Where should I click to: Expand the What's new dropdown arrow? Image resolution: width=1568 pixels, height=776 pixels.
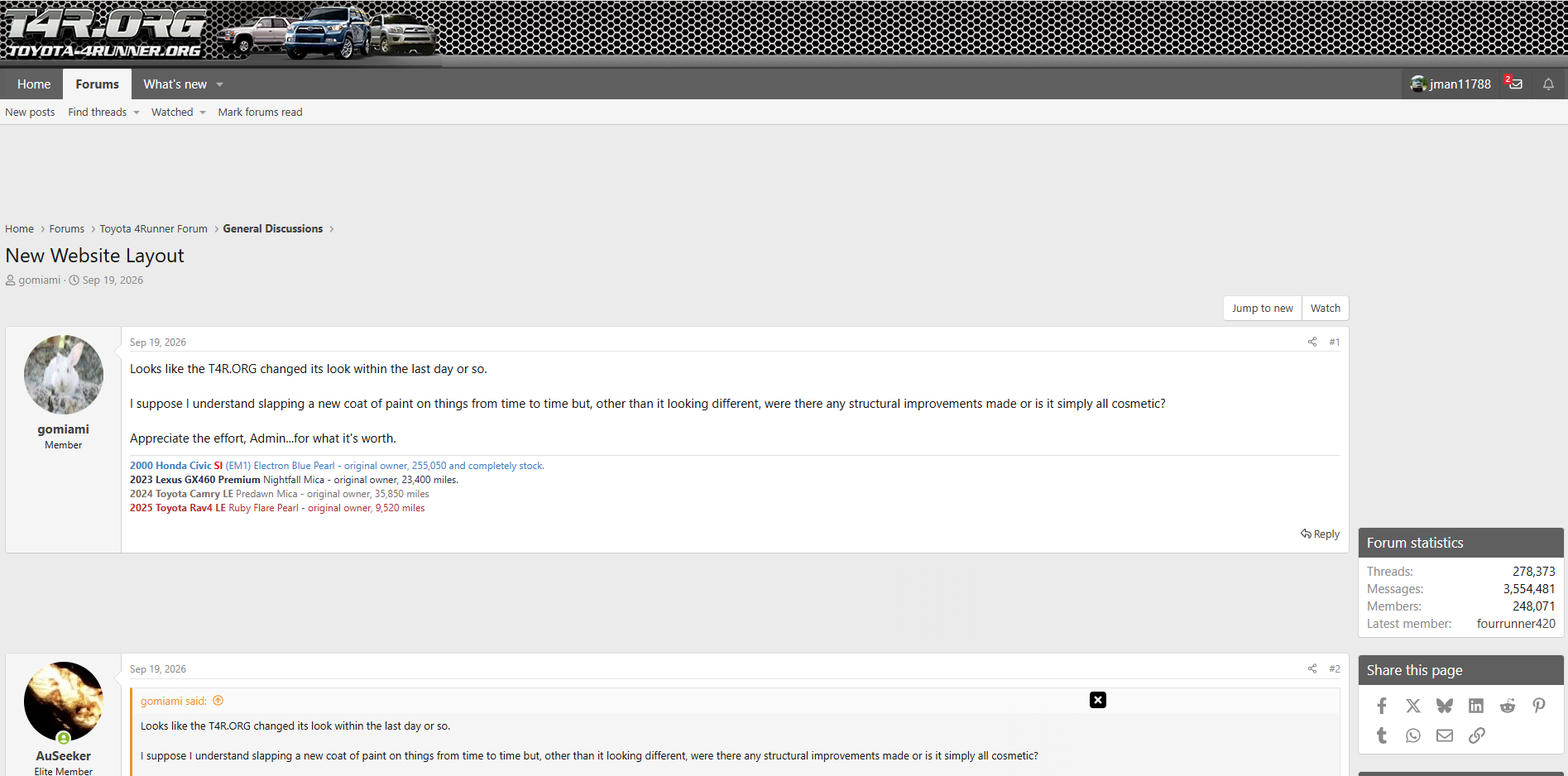[x=220, y=84]
